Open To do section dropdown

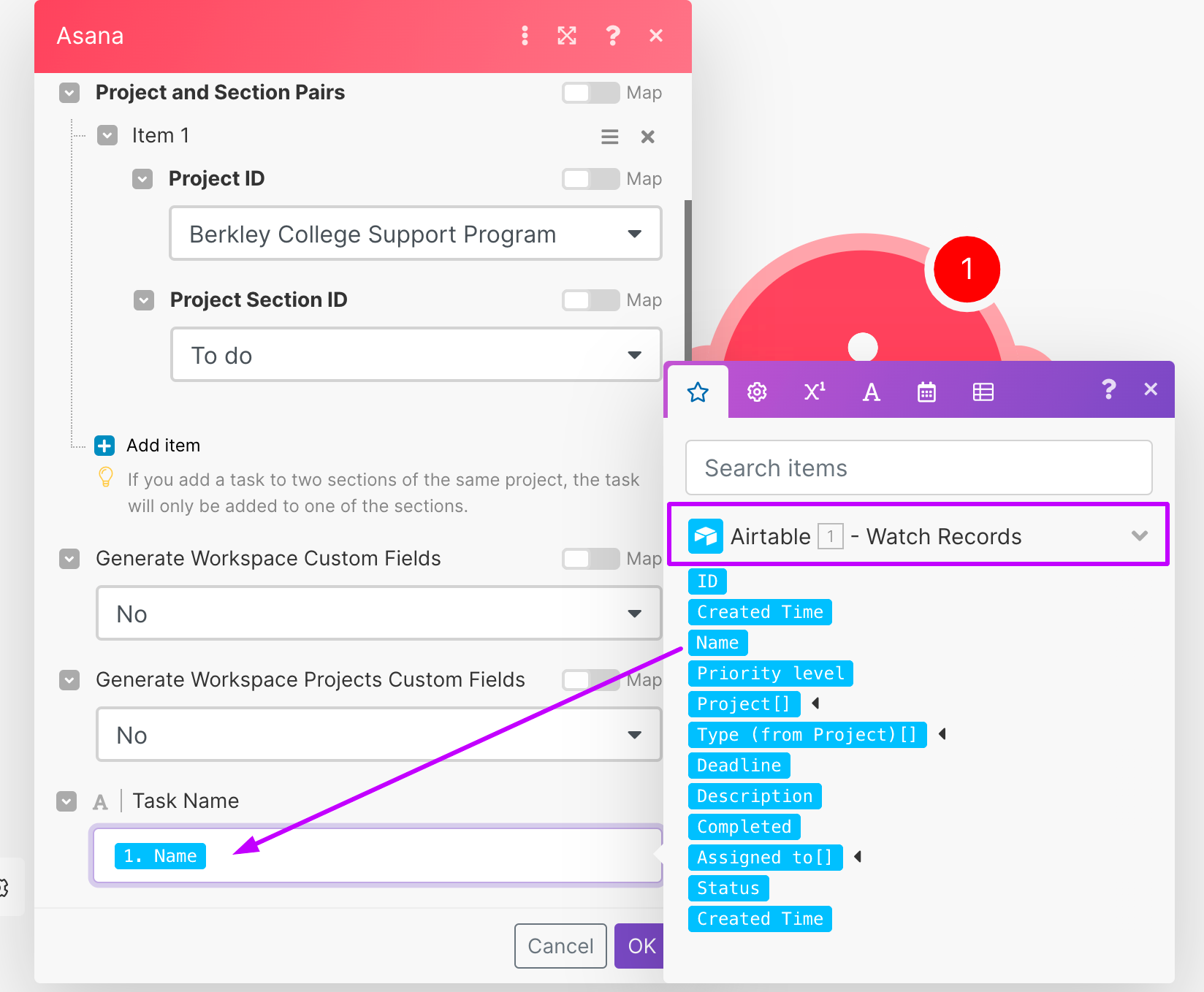416,355
